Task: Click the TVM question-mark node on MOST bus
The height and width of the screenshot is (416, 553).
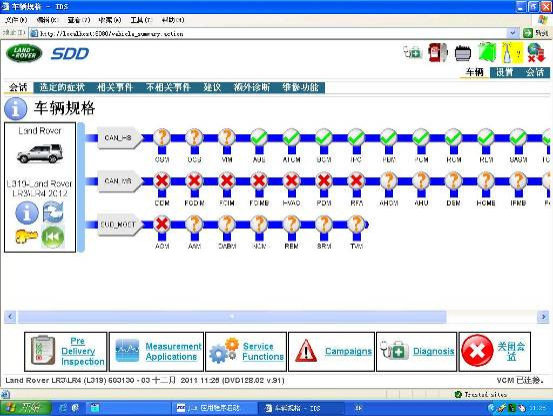Action: pyautogui.click(x=356, y=224)
